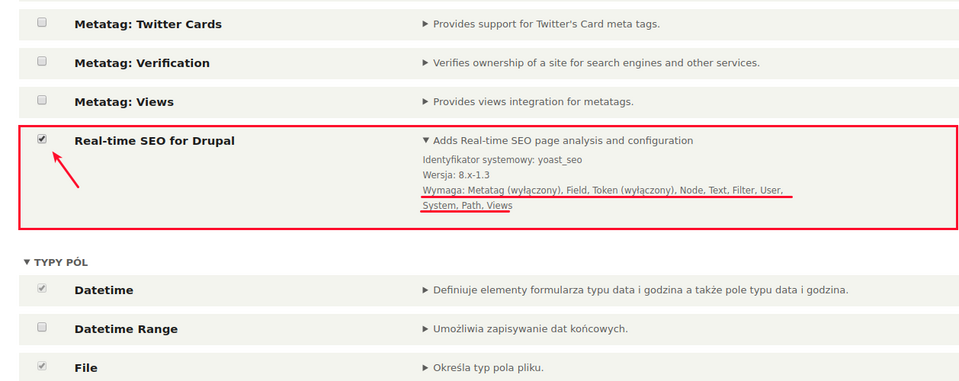Expand Datetime module description

pyautogui.click(x=635, y=290)
